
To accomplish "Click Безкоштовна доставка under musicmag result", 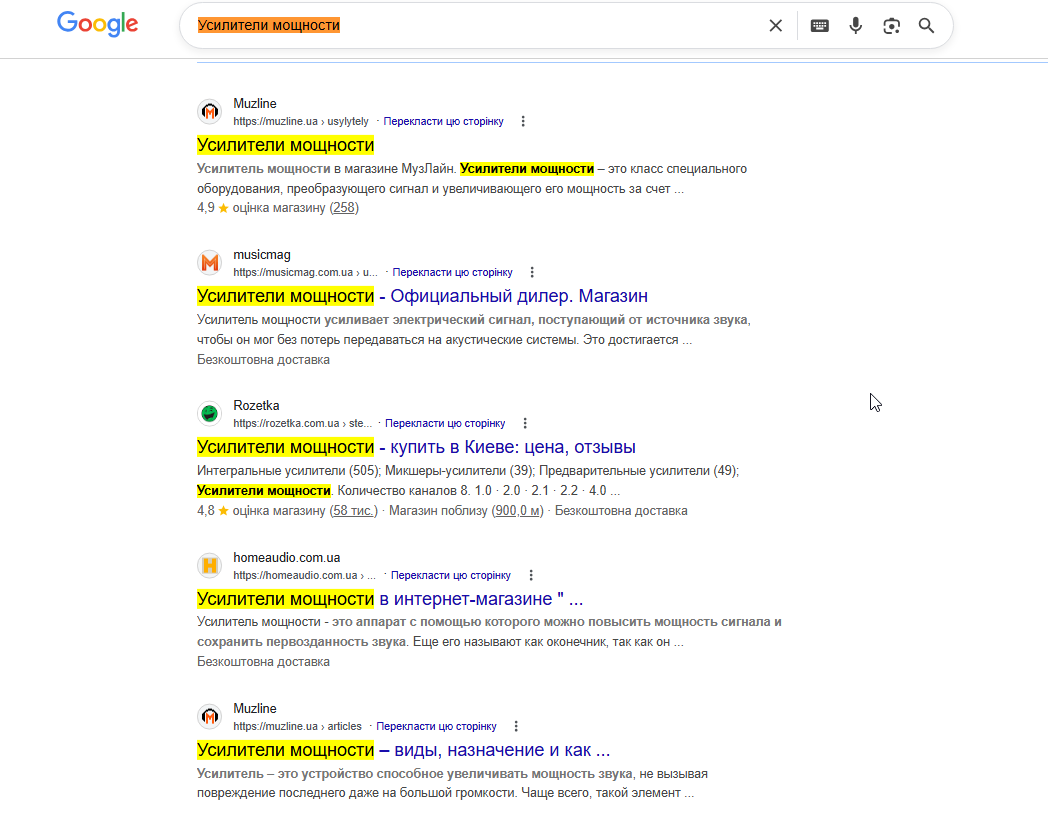I will click(263, 360).
